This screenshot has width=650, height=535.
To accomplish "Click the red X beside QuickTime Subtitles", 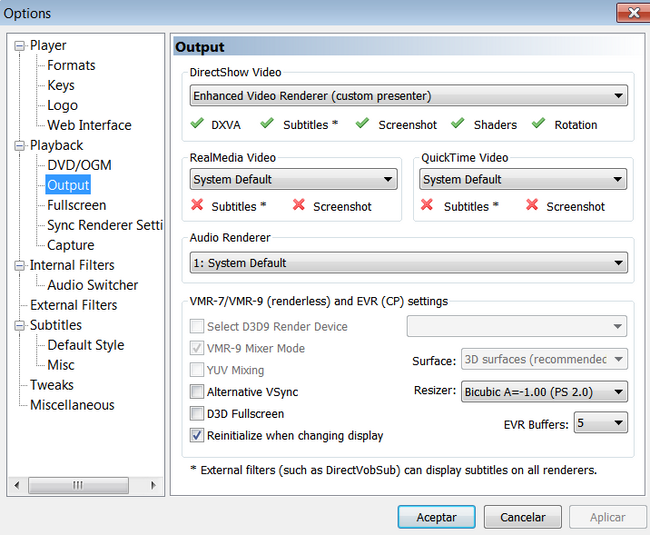I will coord(427,205).
